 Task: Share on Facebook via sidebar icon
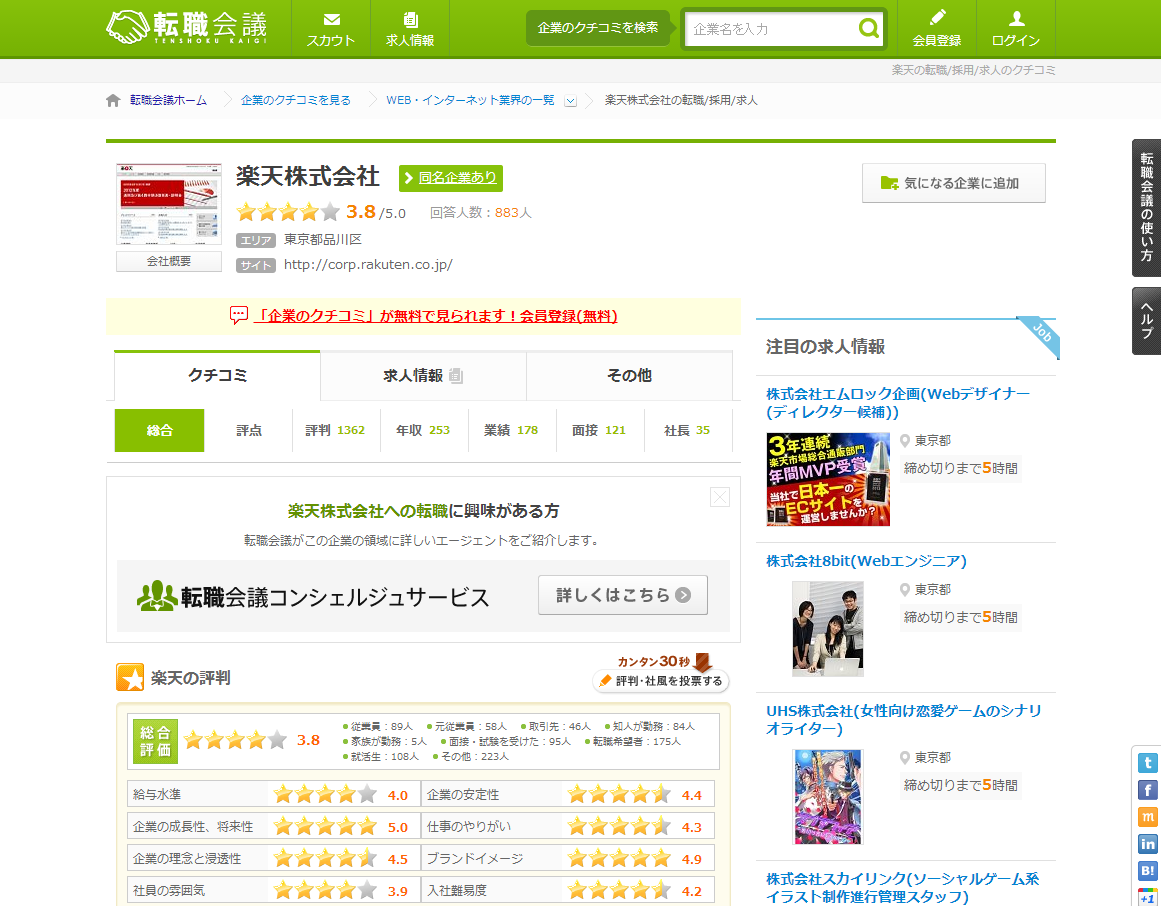(x=1147, y=790)
